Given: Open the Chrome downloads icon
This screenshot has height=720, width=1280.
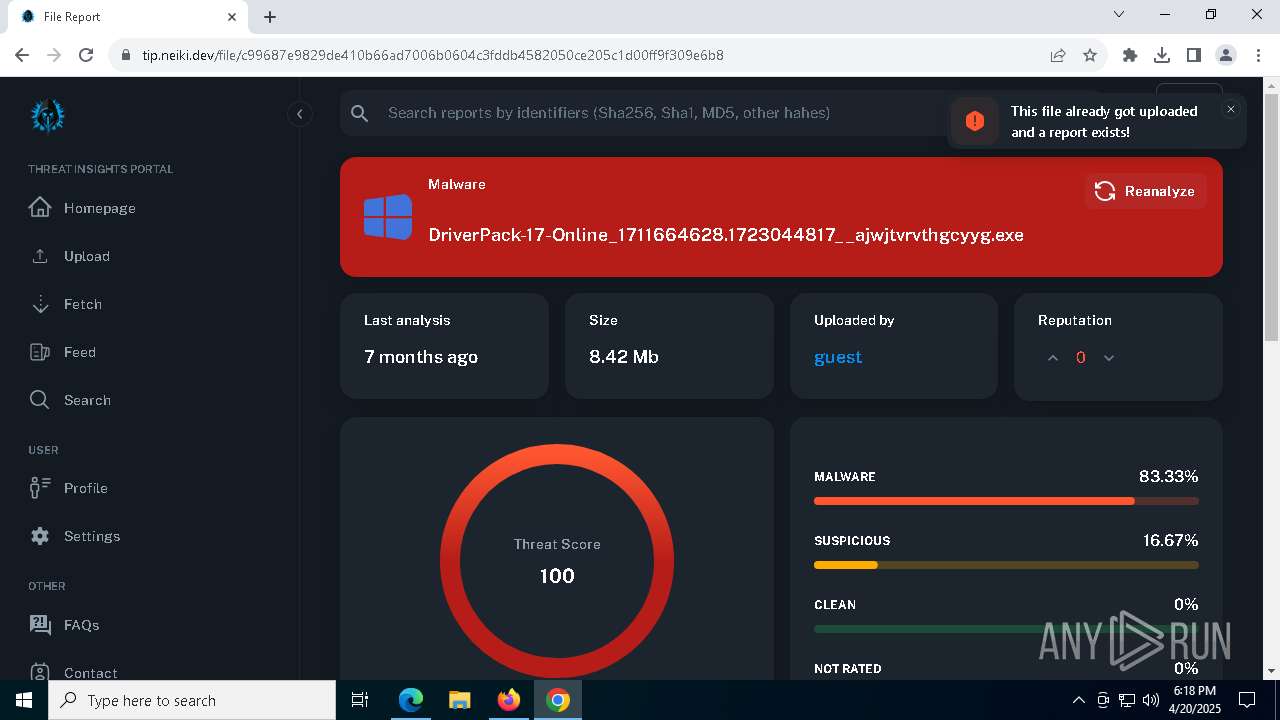Looking at the screenshot, I should (1162, 55).
